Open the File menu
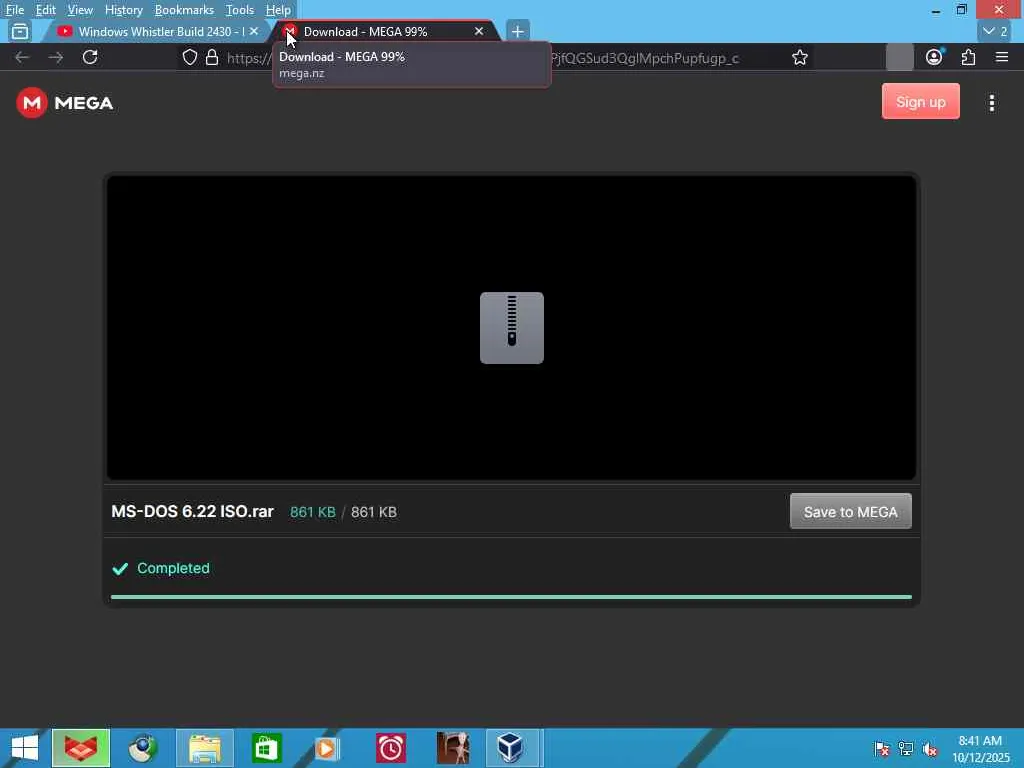 (x=14, y=10)
